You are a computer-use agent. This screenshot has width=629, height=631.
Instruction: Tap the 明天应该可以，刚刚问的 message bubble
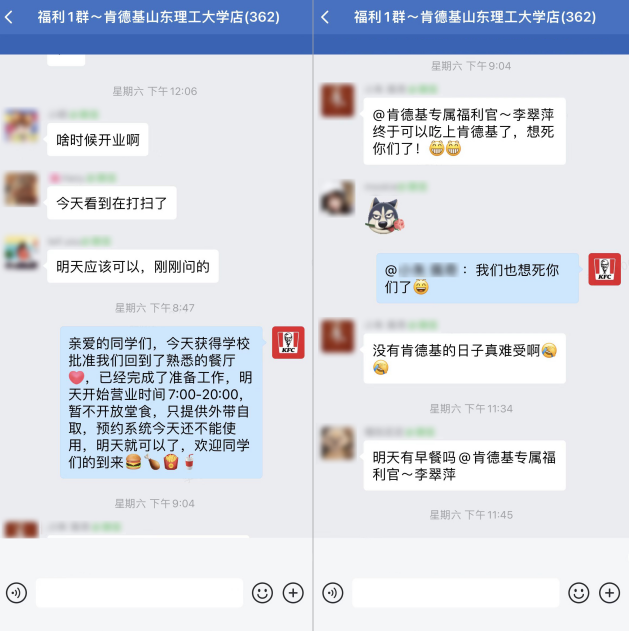(x=133, y=266)
